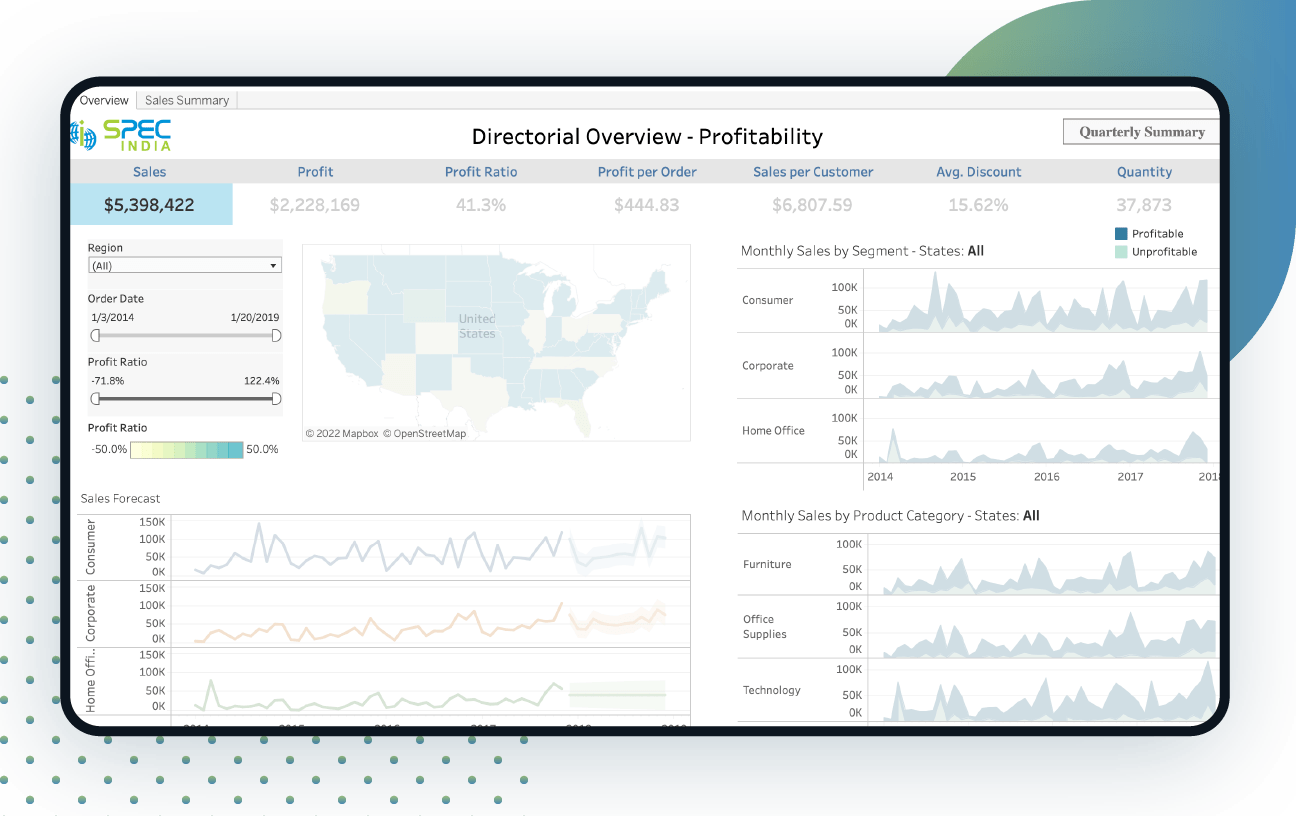Click the Home Office segment monthly sales chart

(x=1043, y=431)
